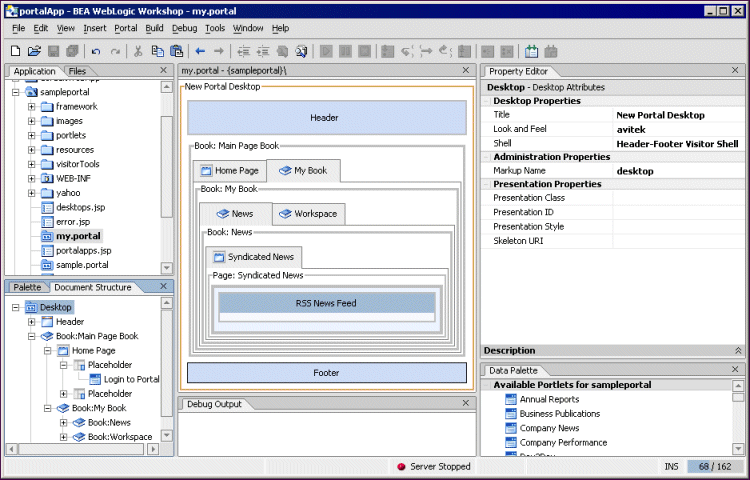Click the Paste clipboard icon
Viewport: 750px width, 480px height.
[x=176, y=51]
